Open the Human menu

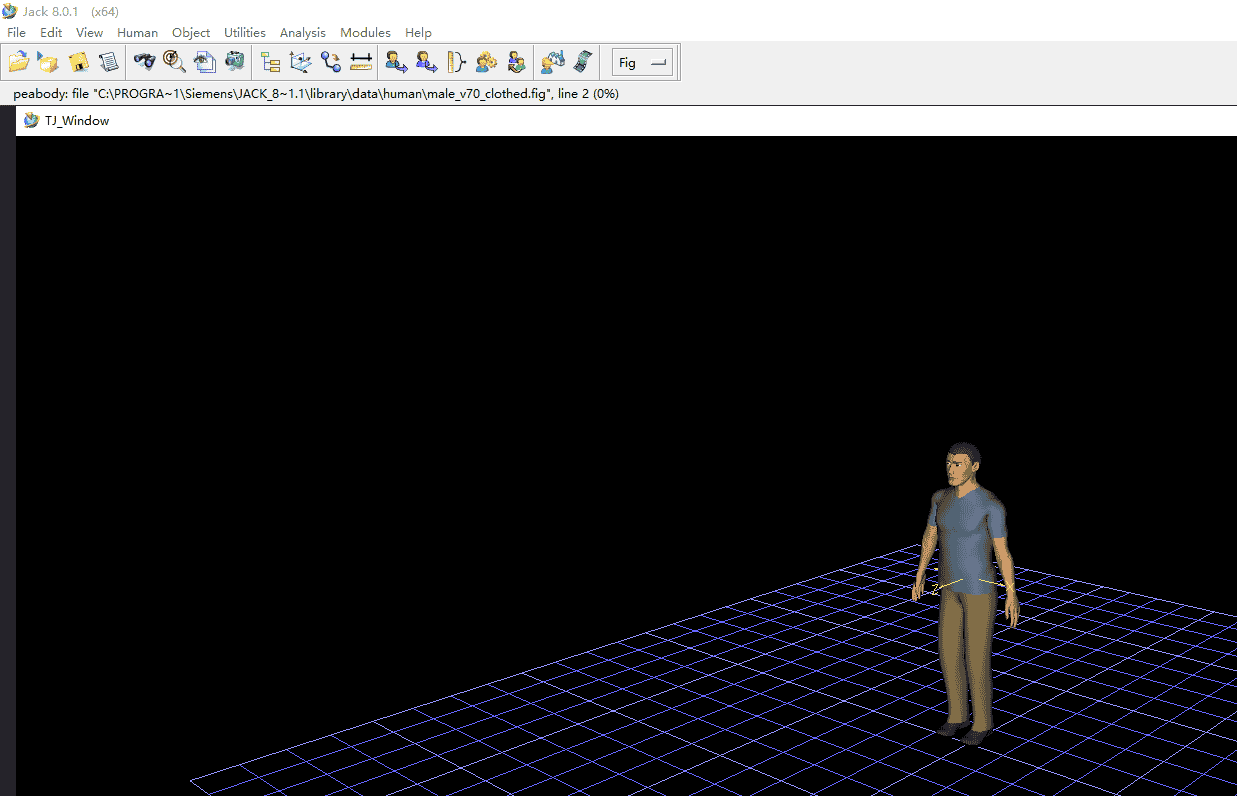pos(137,32)
